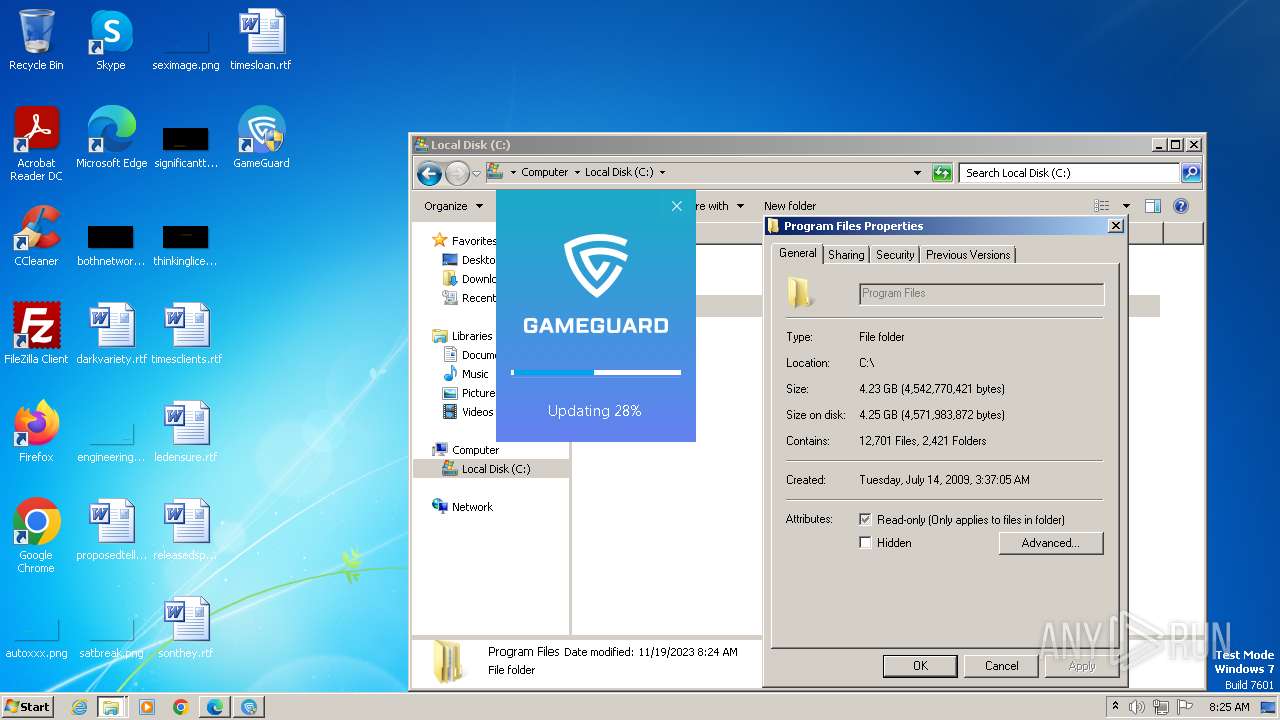Click the taskbar clock showing 8:25 AM
The height and width of the screenshot is (720, 1280).
pyautogui.click(x=1229, y=707)
